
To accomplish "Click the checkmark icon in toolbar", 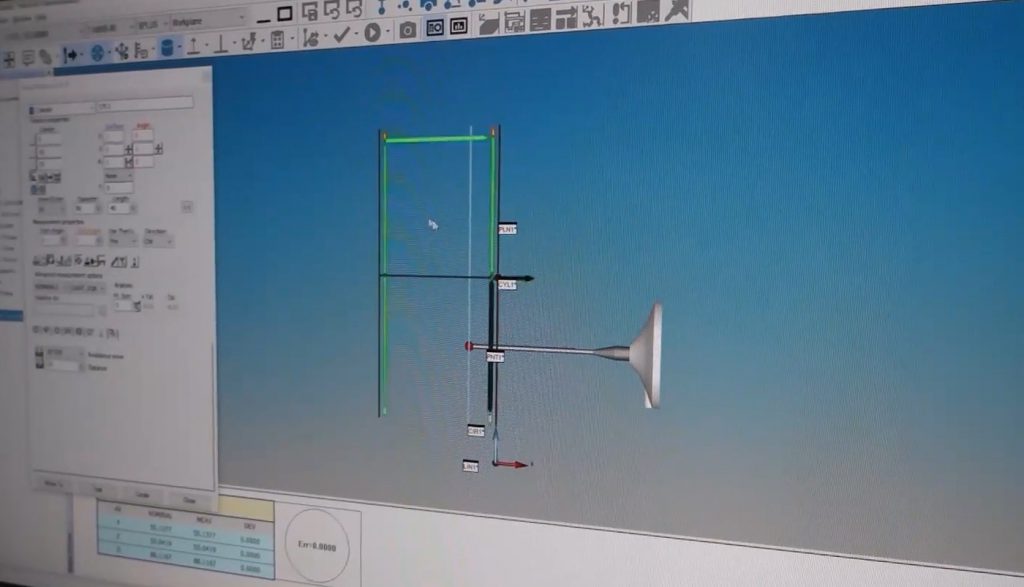I will coord(341,35).
